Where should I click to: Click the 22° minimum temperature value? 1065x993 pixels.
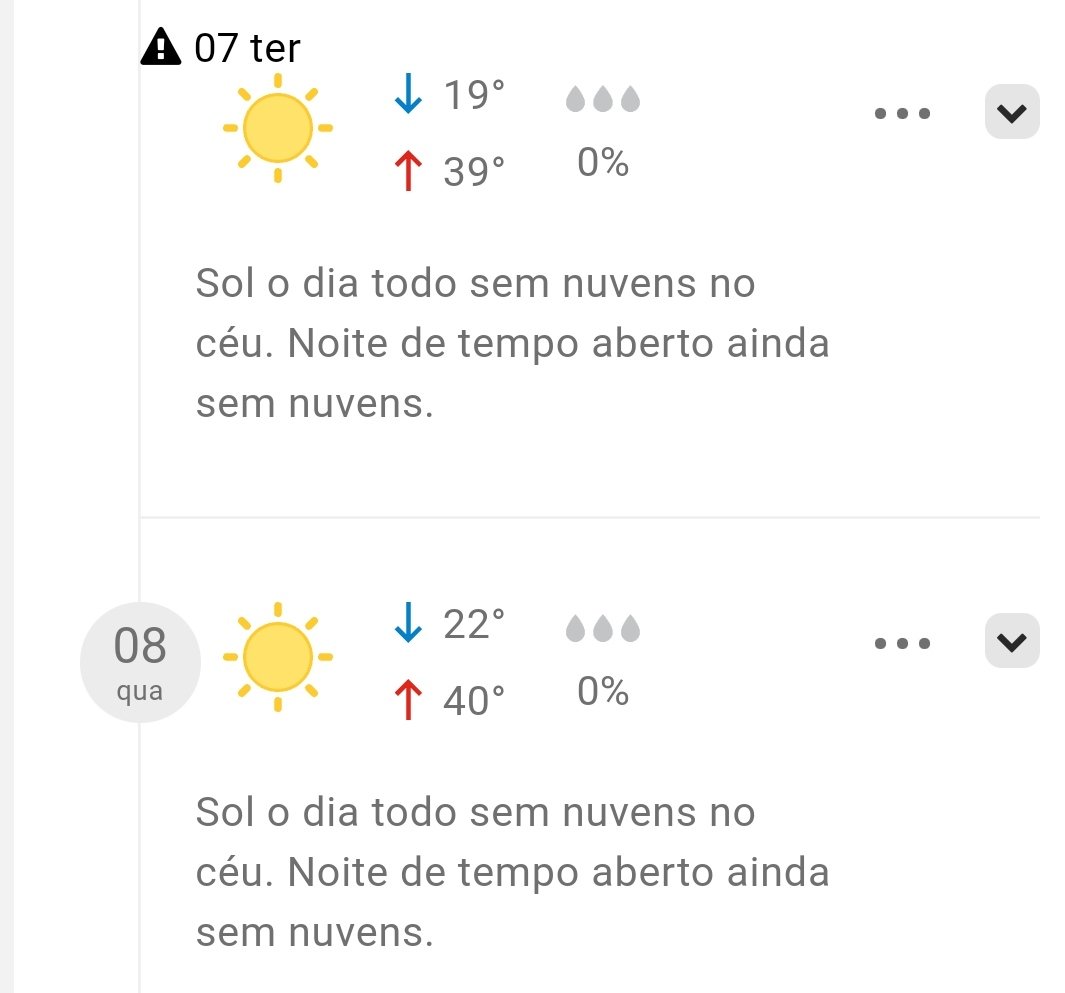[474, 624]
